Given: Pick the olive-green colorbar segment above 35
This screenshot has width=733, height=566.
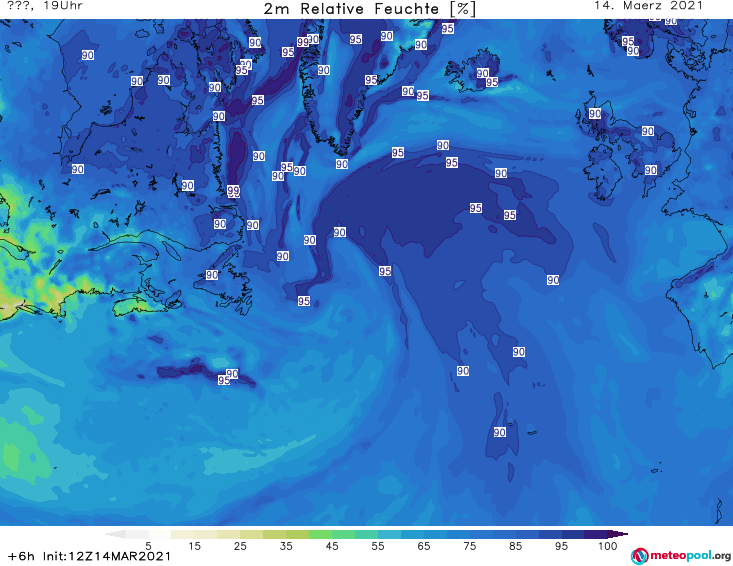Looking at the screenshot, I should (297, 534).
